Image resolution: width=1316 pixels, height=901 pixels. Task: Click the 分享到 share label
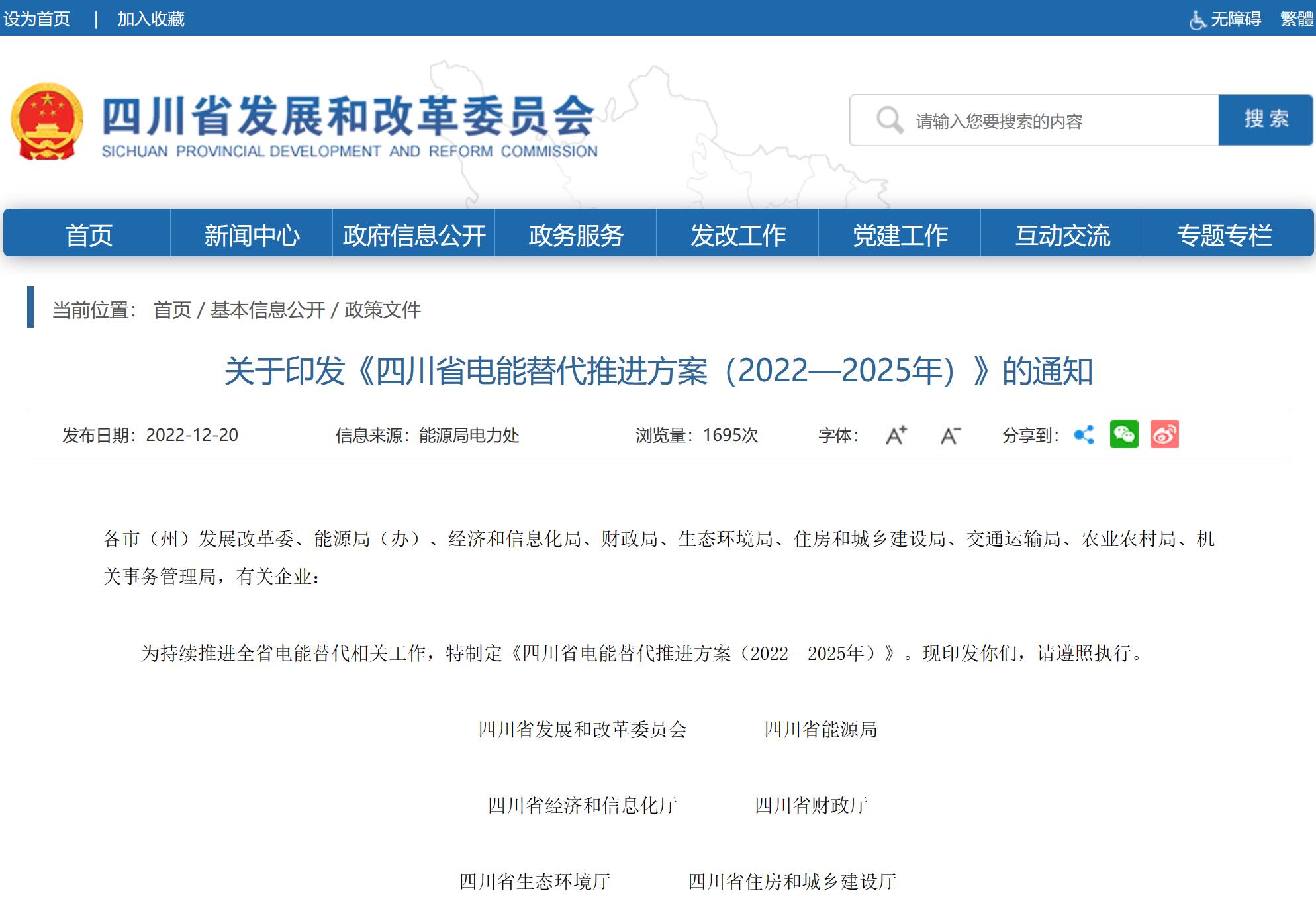pyautogui.click(x=1031, y=435)
